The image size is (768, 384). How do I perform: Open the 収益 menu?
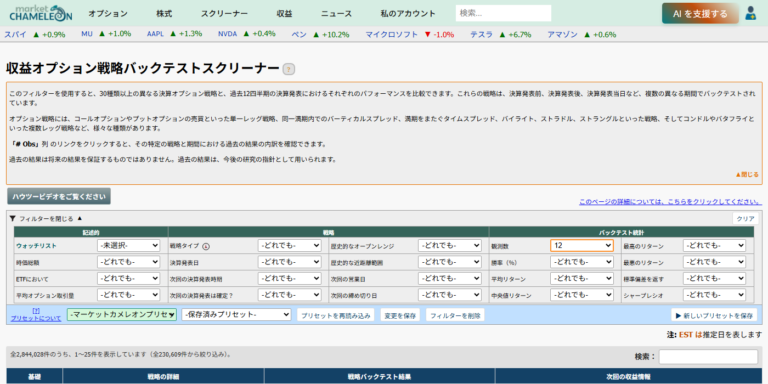click(284, 14)
